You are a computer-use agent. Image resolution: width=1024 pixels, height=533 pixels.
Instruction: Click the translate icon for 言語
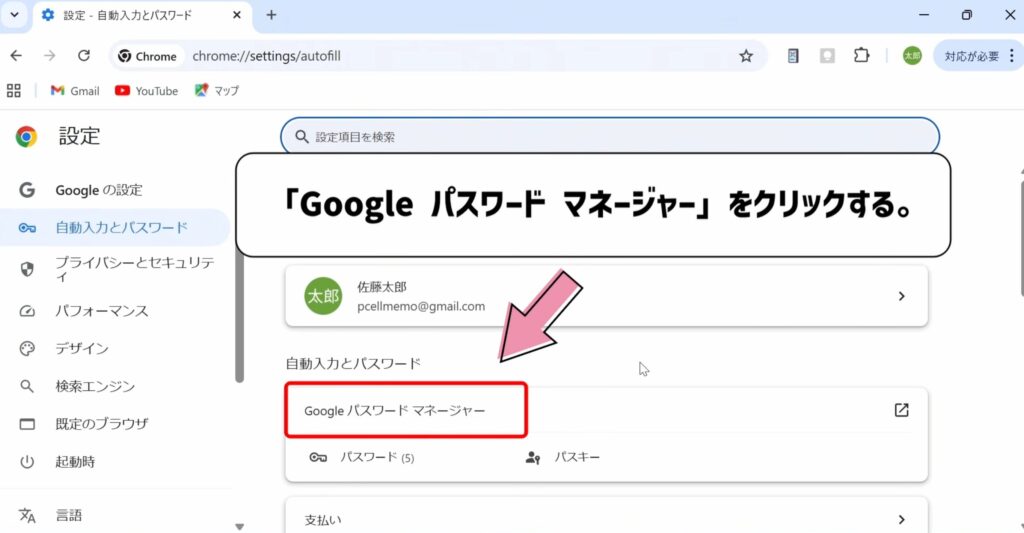click(x=27, y=515)
